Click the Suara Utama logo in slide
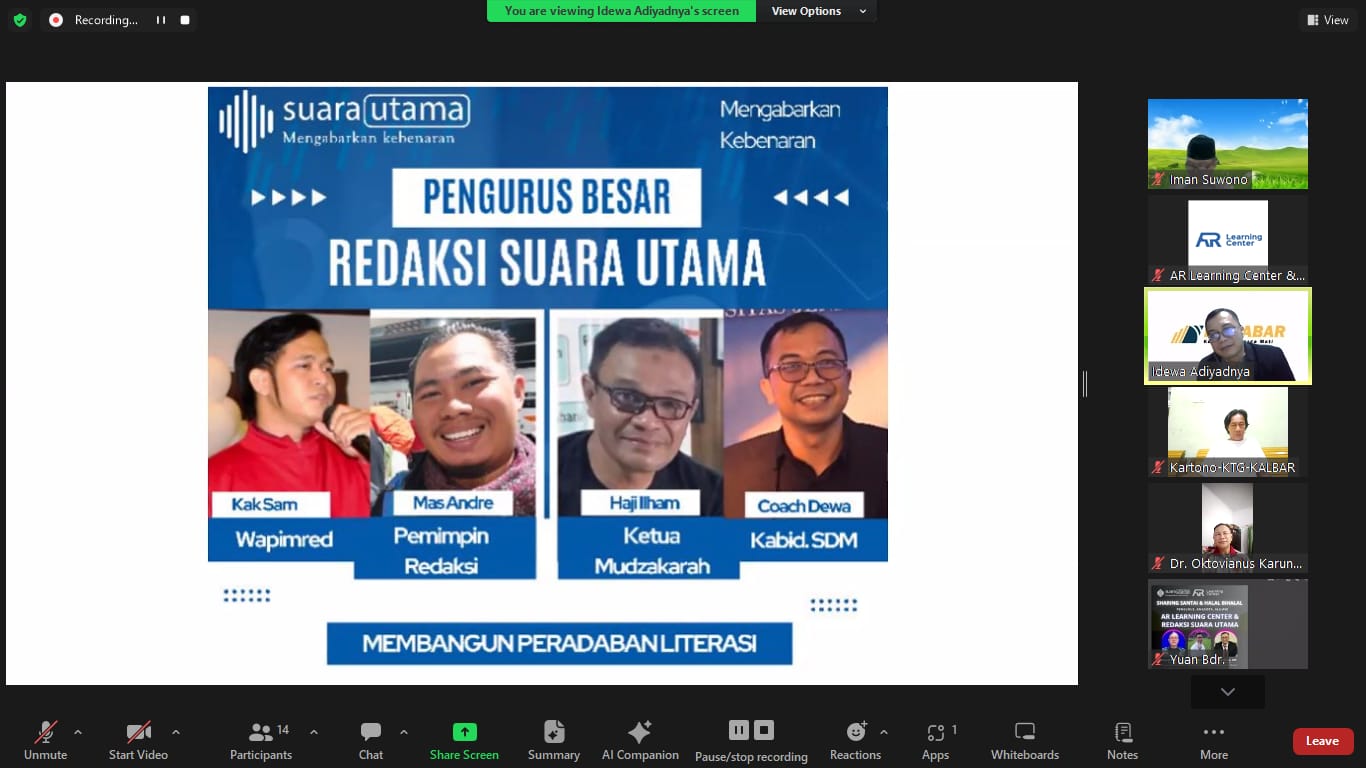This screenshot has width=1366, height=768. click(344, 120)
